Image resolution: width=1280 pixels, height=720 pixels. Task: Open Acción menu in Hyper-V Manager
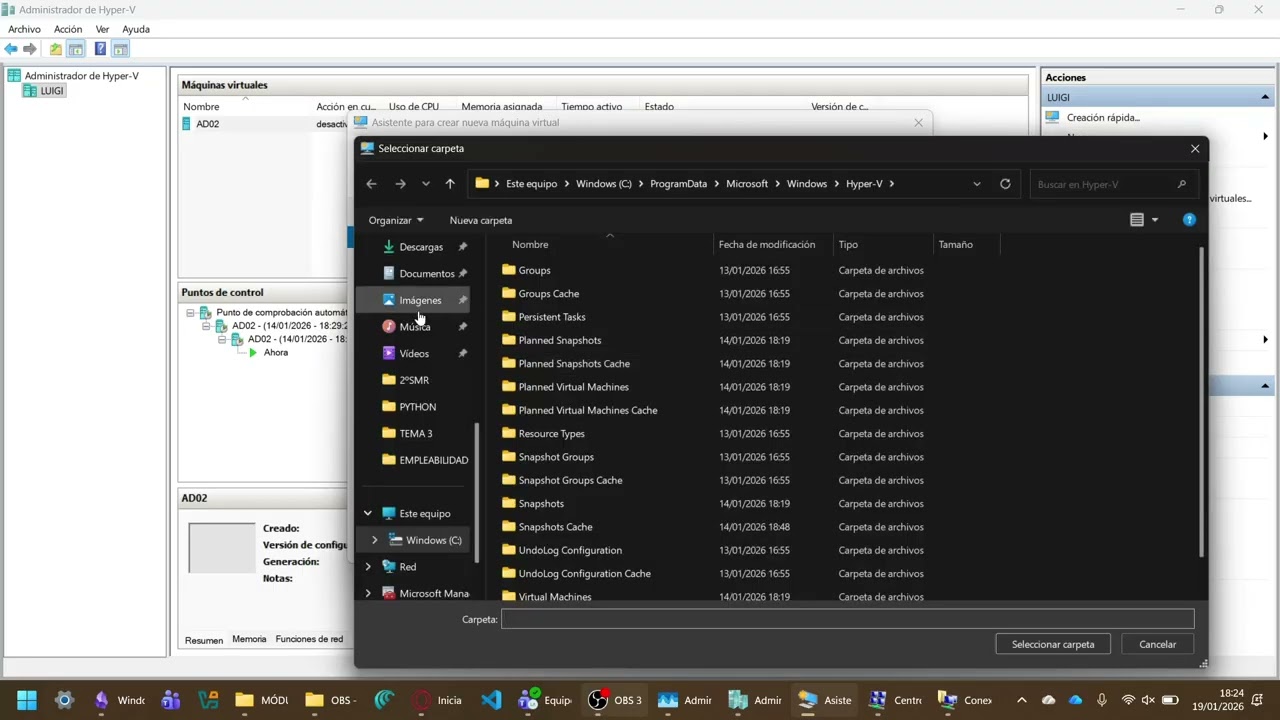68,29
